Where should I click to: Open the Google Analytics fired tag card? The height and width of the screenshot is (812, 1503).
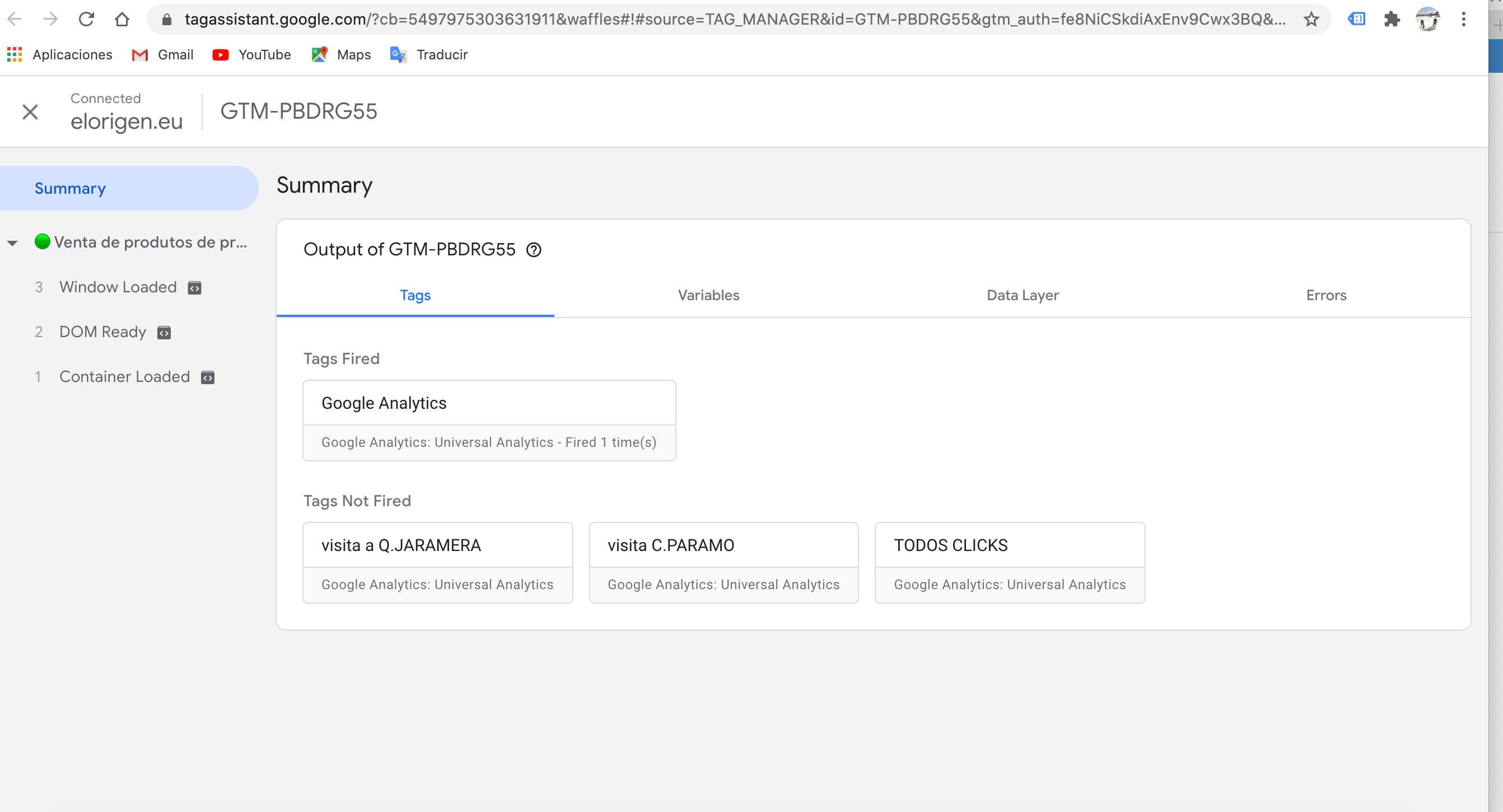pos(489,421)
